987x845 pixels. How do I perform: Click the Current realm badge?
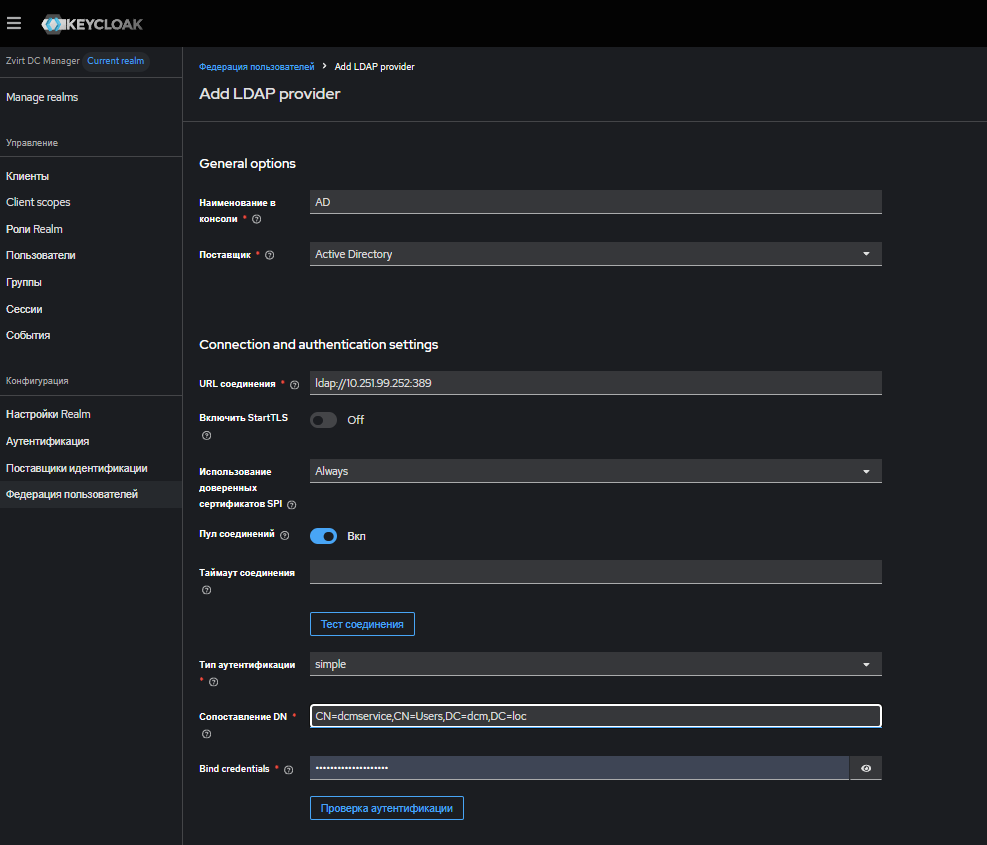pyautogui.click(x=116, y=61)
